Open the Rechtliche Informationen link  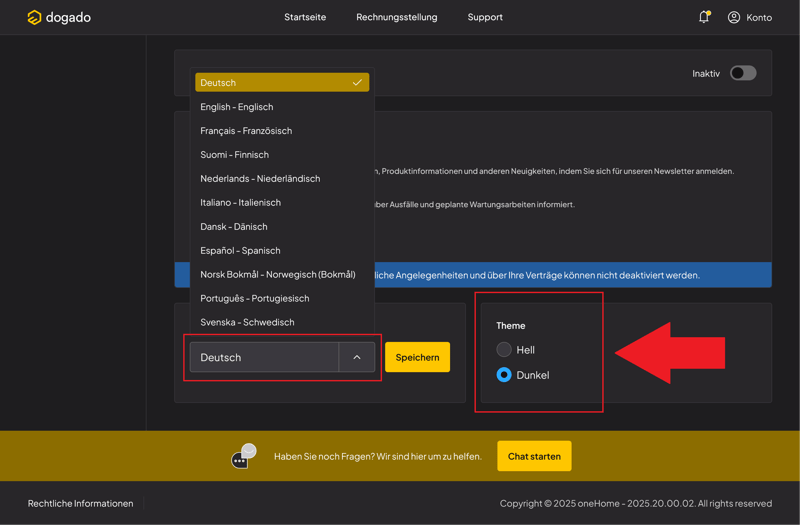80,503
